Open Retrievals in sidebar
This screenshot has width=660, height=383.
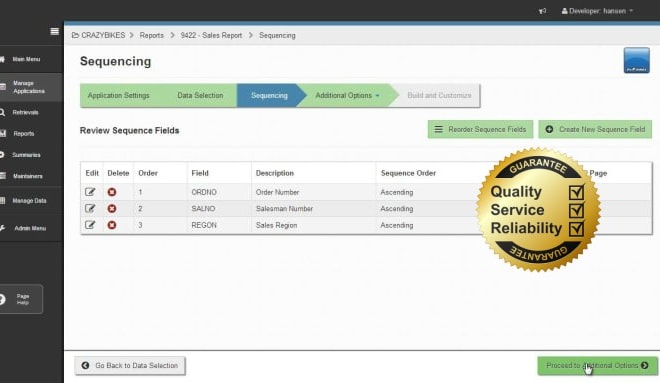point(25,112)
